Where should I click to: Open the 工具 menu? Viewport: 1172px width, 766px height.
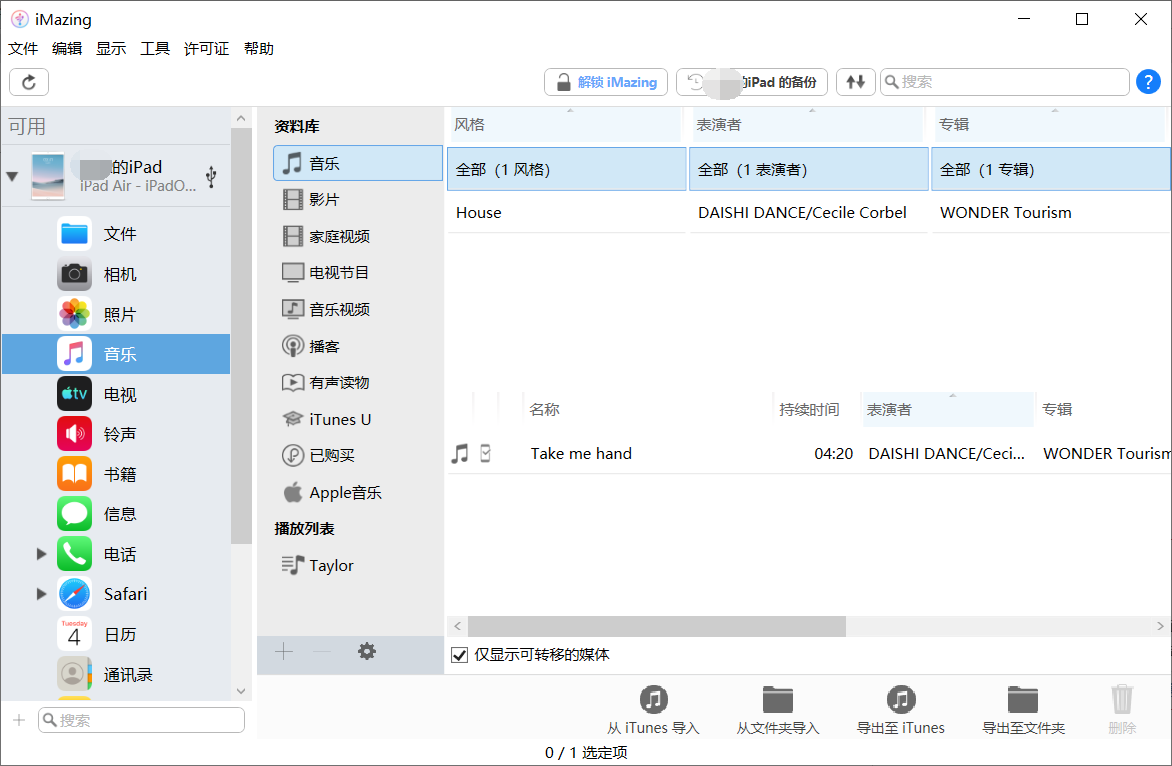[155, 49]
